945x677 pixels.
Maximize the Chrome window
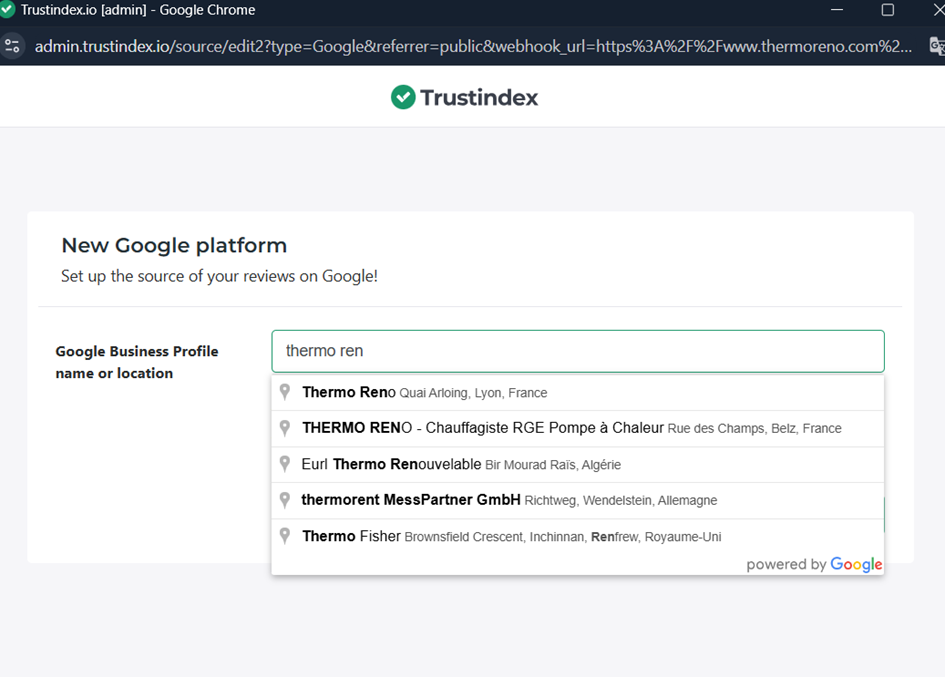point(887,10)
